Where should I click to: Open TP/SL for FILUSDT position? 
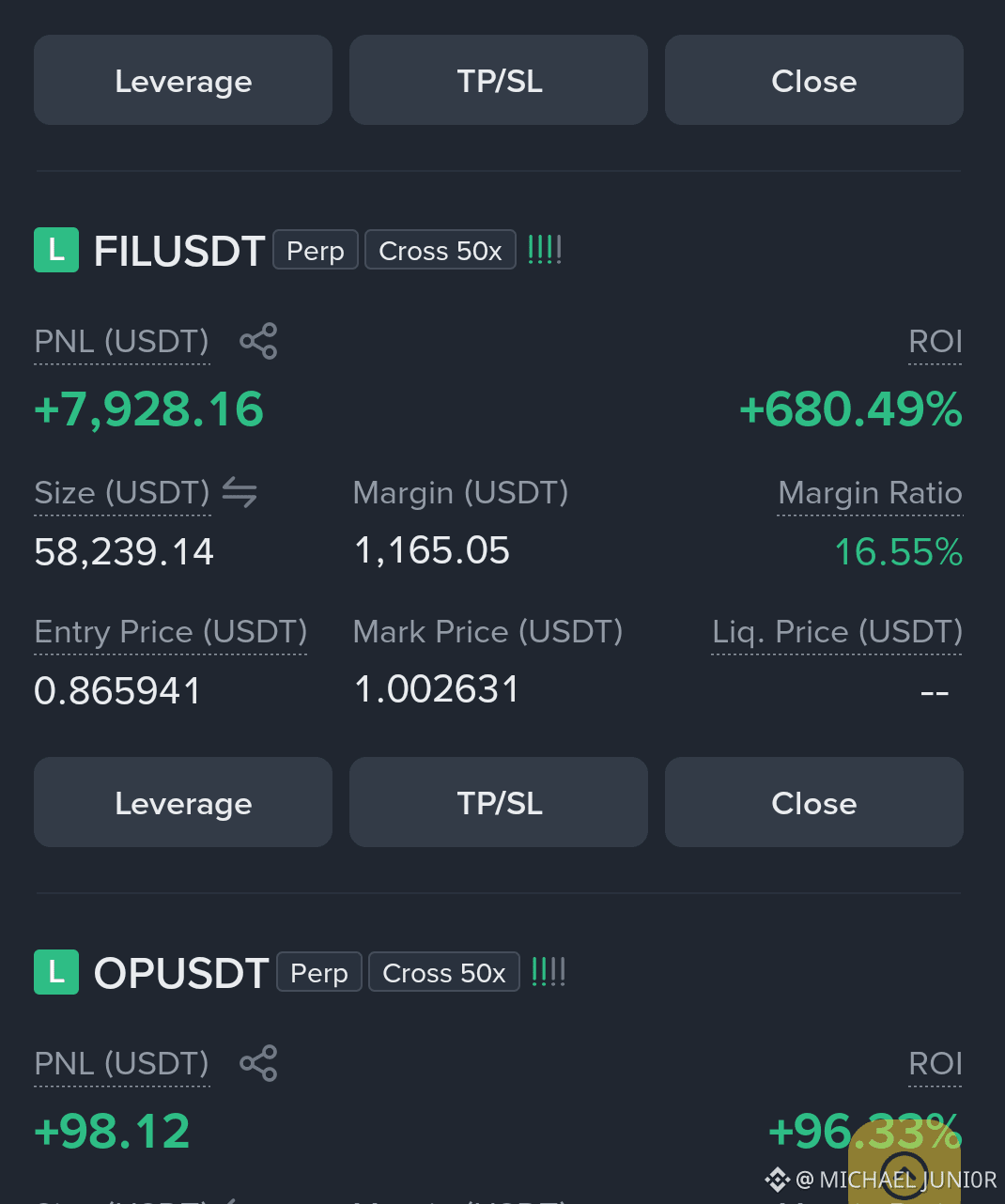coord(499,802)
